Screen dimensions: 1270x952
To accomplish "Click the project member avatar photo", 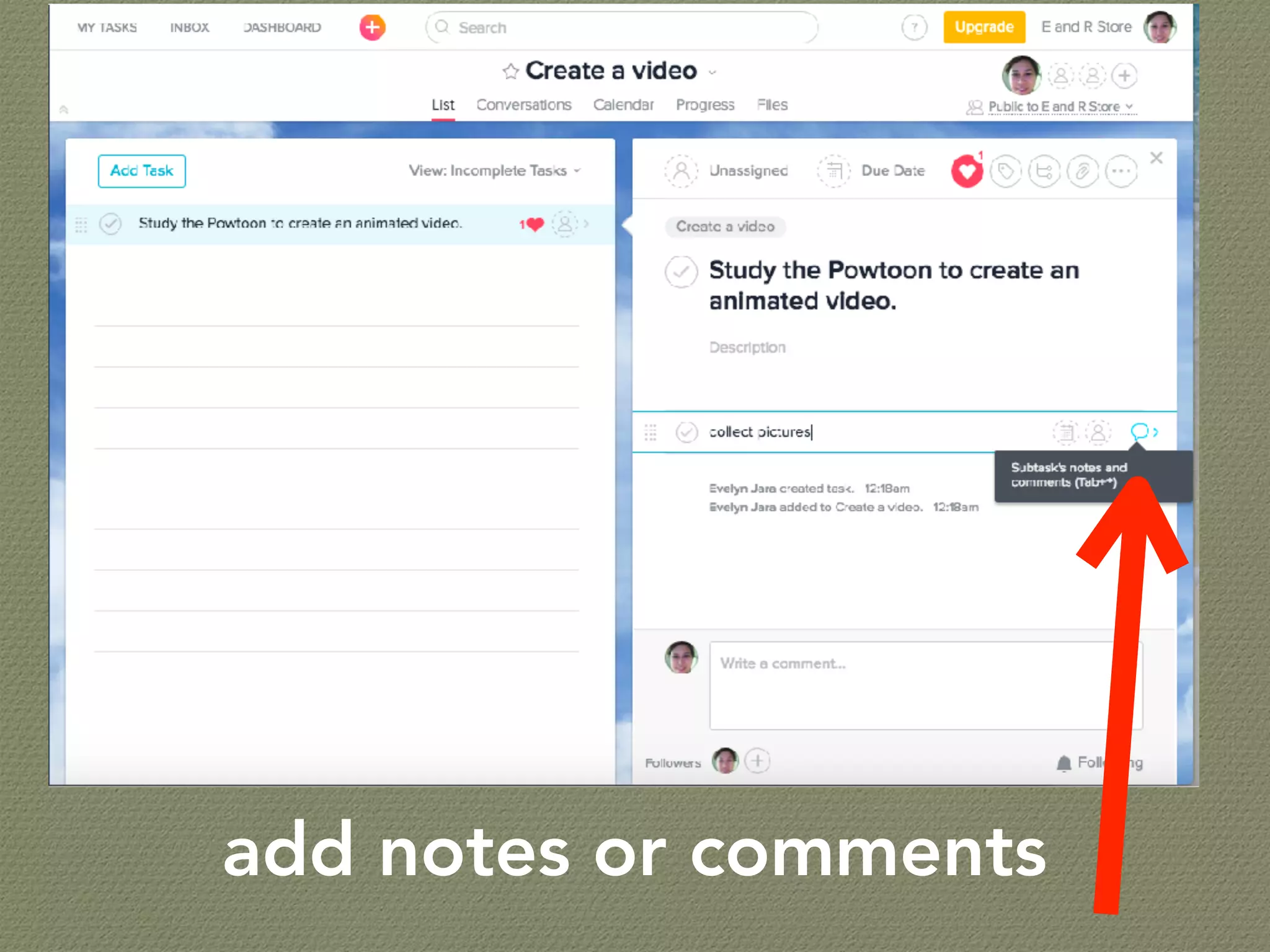I will click(1021, 75).
